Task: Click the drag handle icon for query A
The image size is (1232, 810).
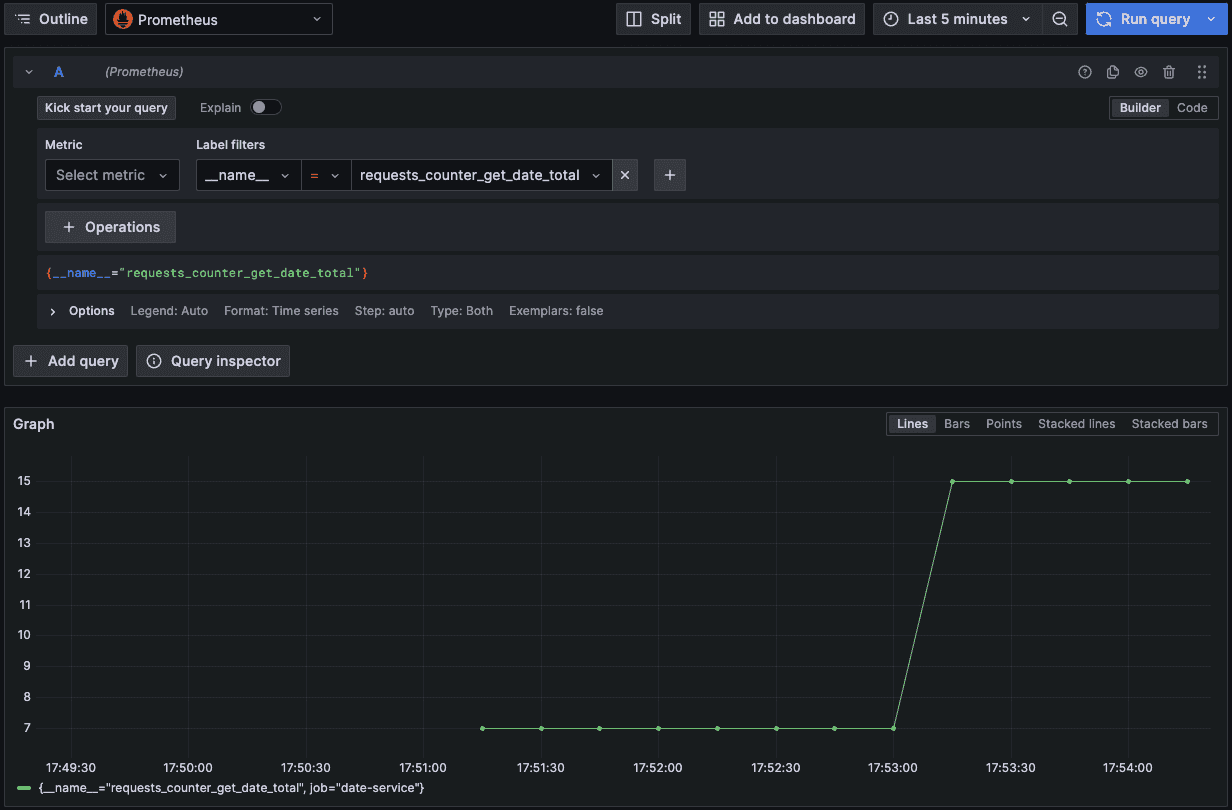Action: (1202, 72)
